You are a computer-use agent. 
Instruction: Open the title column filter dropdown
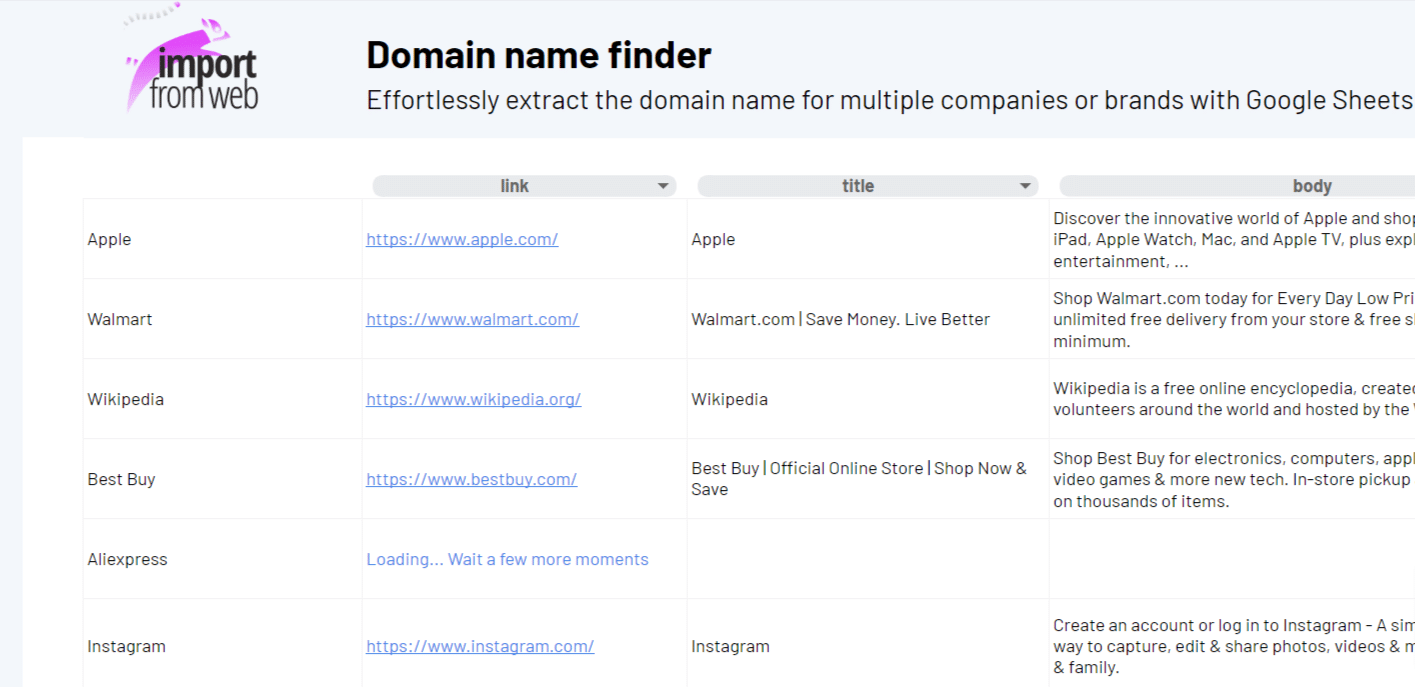click(1024, 186)
